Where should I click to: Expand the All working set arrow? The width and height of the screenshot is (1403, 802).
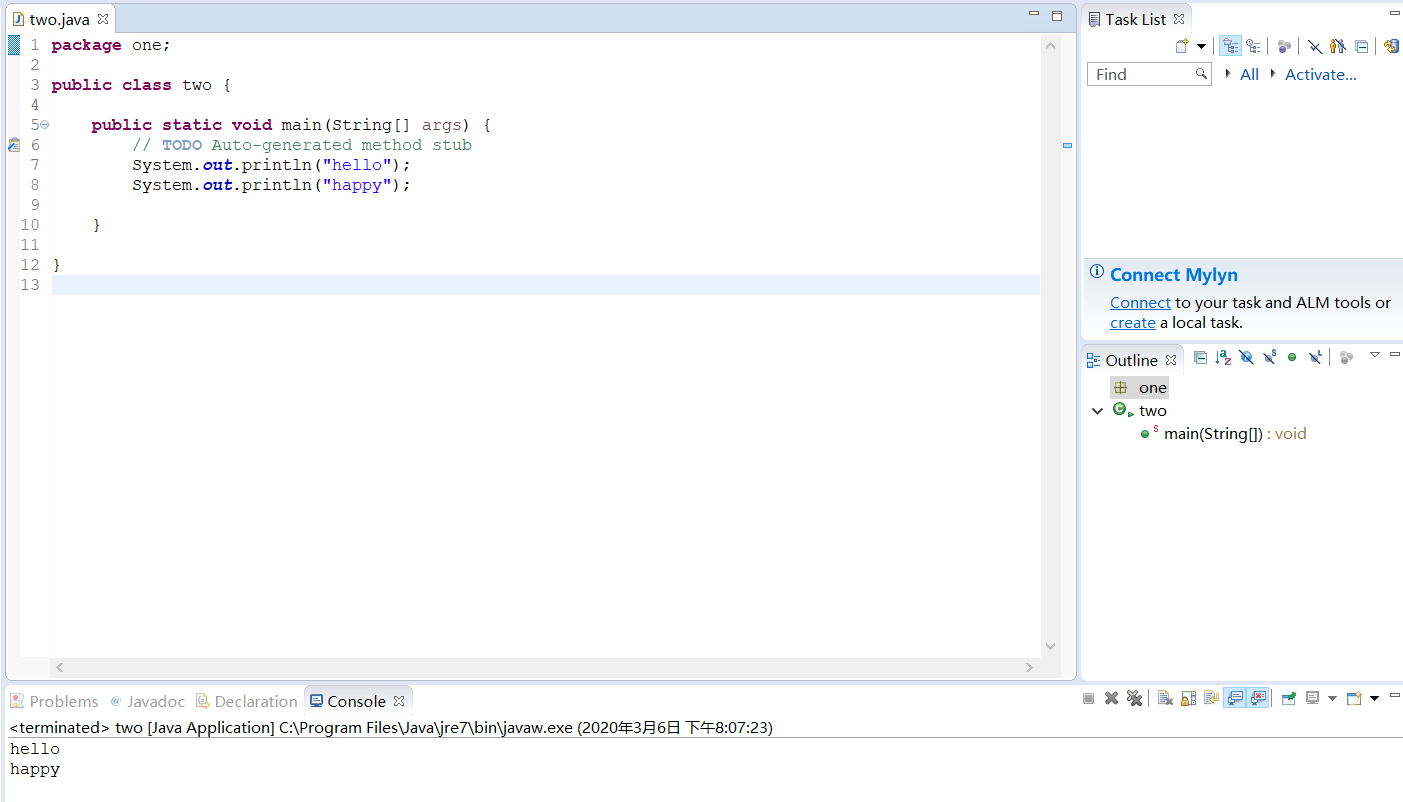click(1228, 74)
